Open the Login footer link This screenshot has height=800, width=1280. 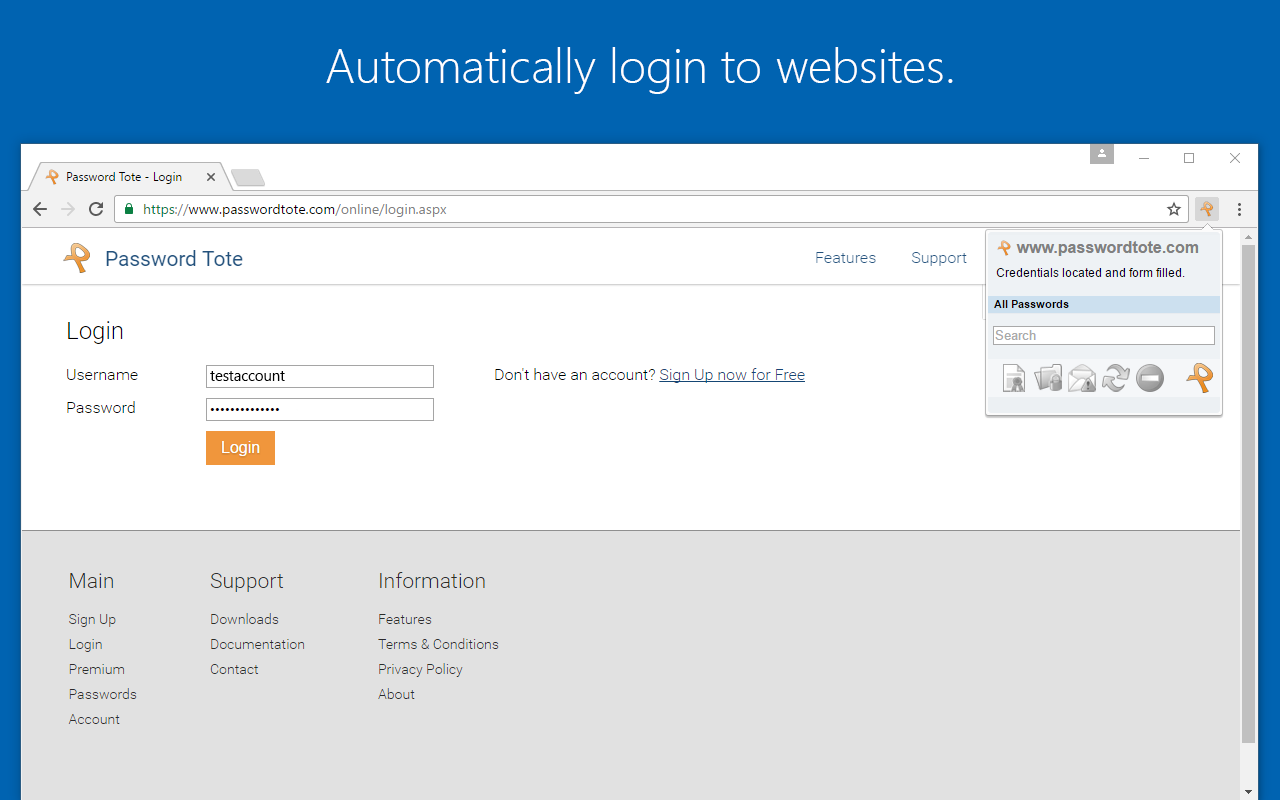pyautogui.click(x=86, y=644)
